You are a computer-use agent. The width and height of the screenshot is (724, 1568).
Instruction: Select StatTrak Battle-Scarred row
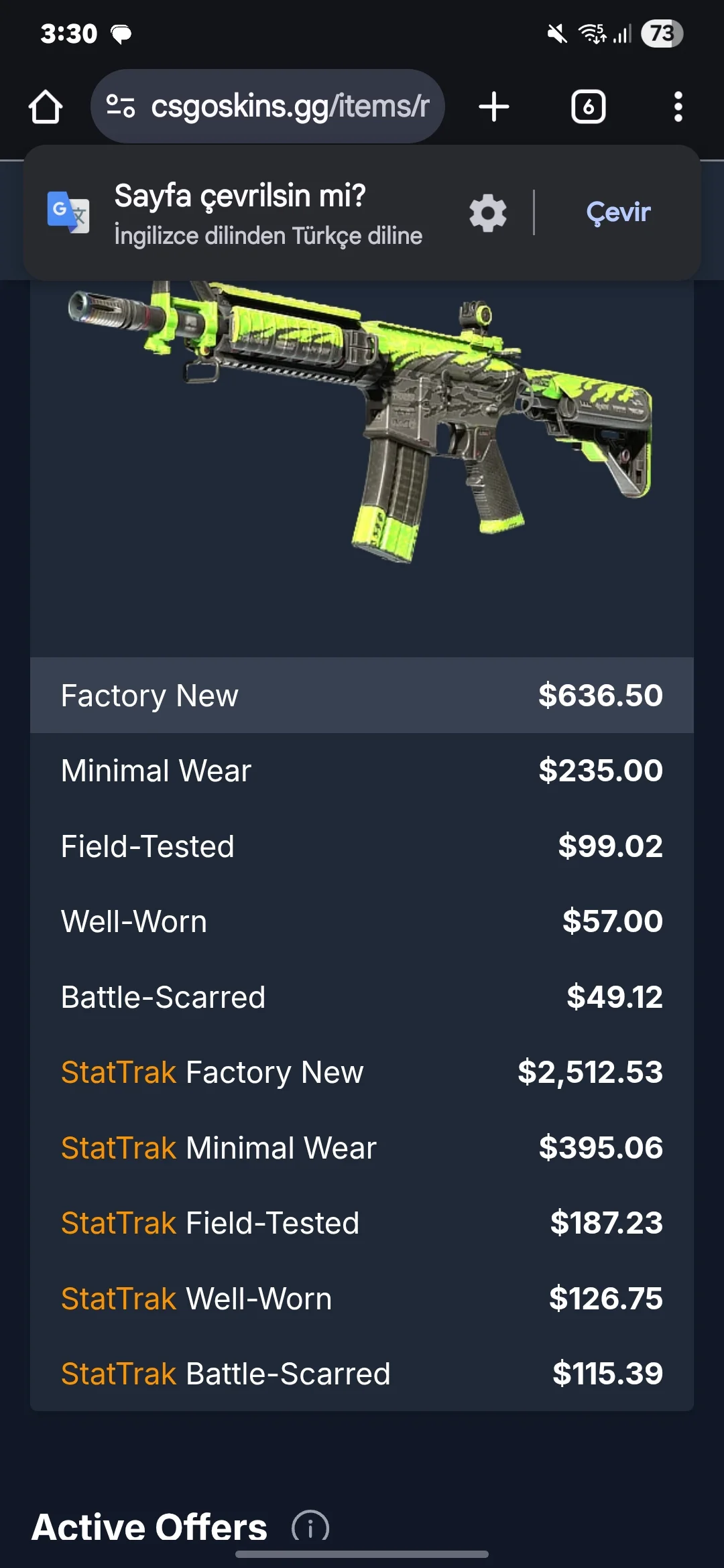[x=362, y=1374]
